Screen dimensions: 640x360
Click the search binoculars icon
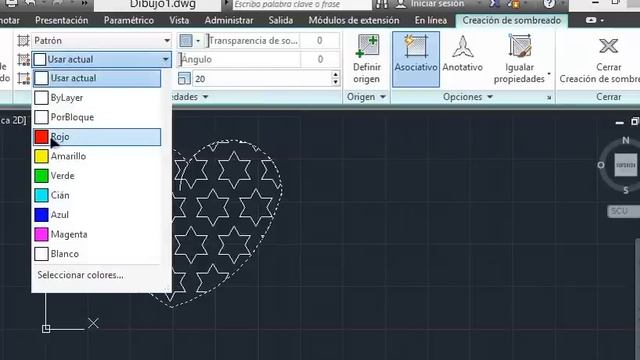click(x=382, y=4)
